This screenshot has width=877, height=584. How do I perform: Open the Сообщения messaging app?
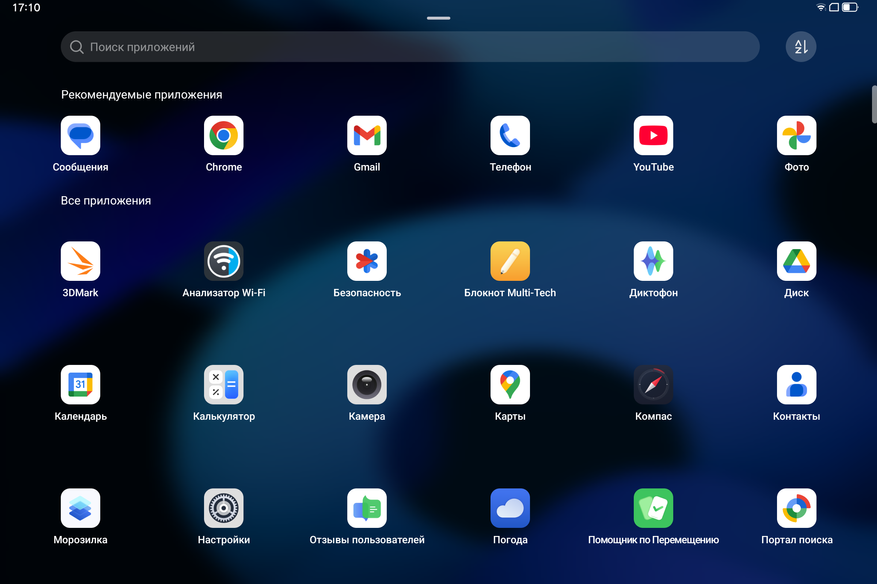[81, 135]
